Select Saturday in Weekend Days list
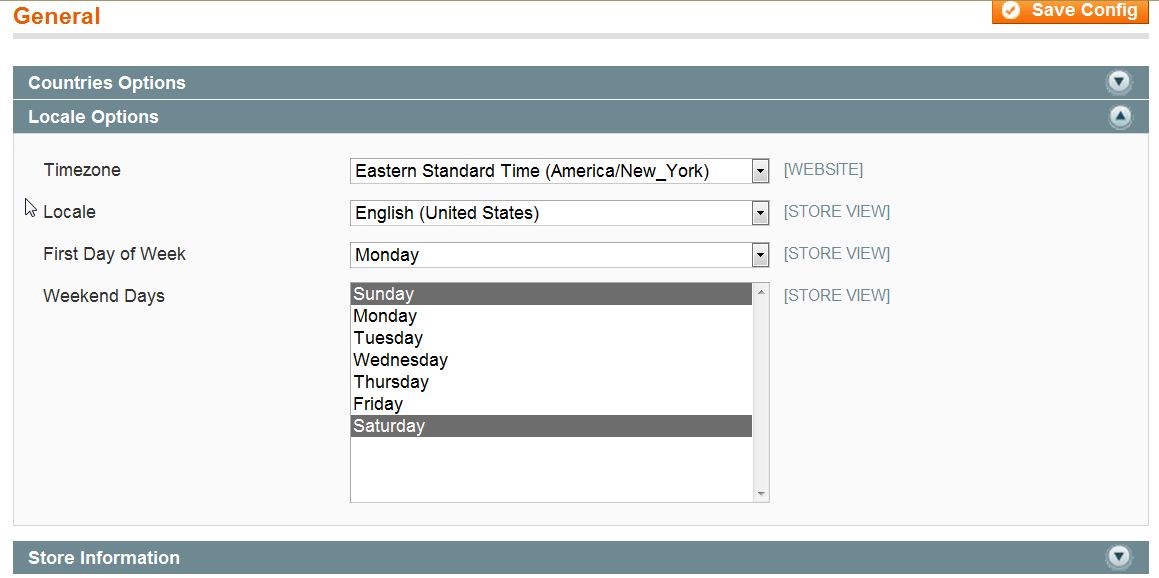 tap(389, 426)
